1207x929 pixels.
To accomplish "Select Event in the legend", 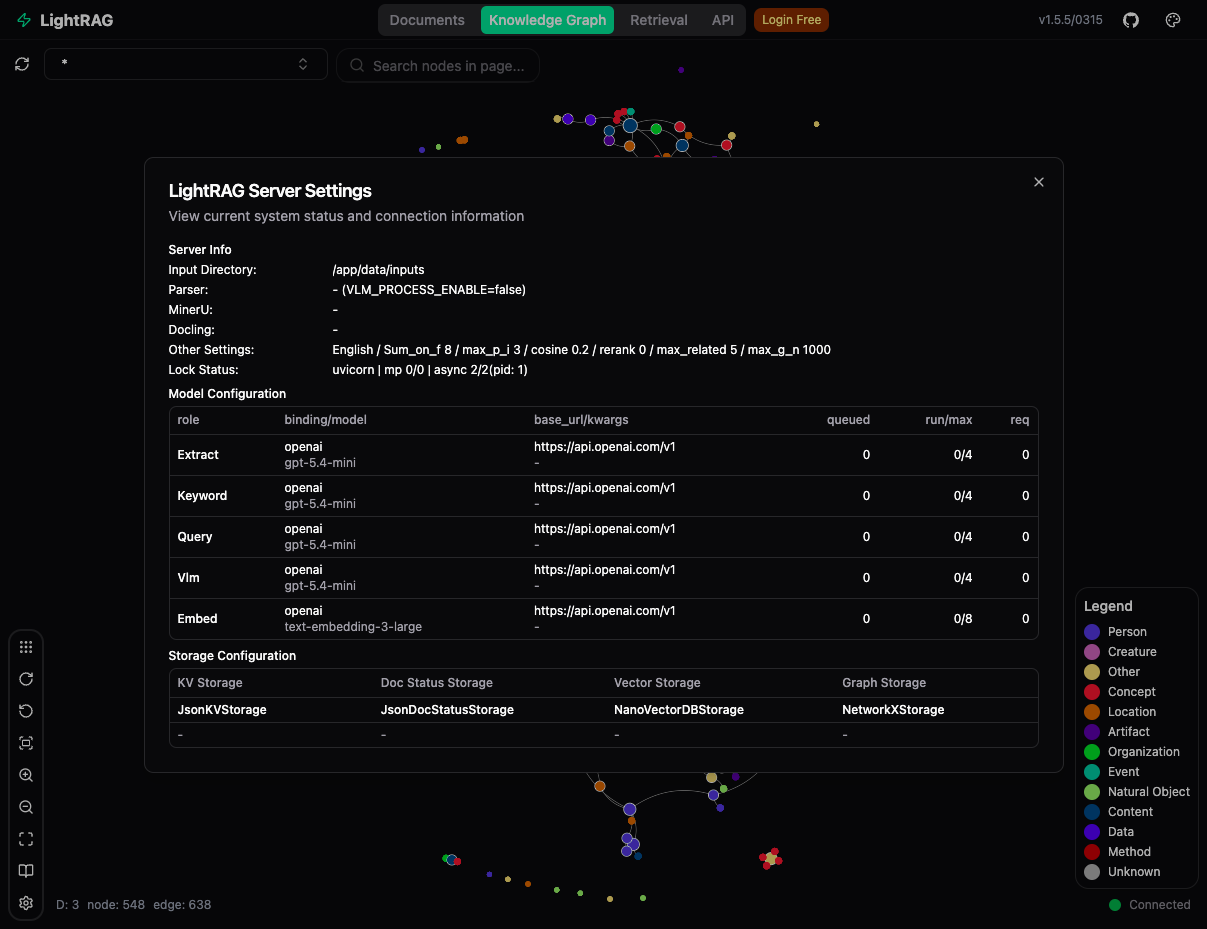I will [1124, 772].
